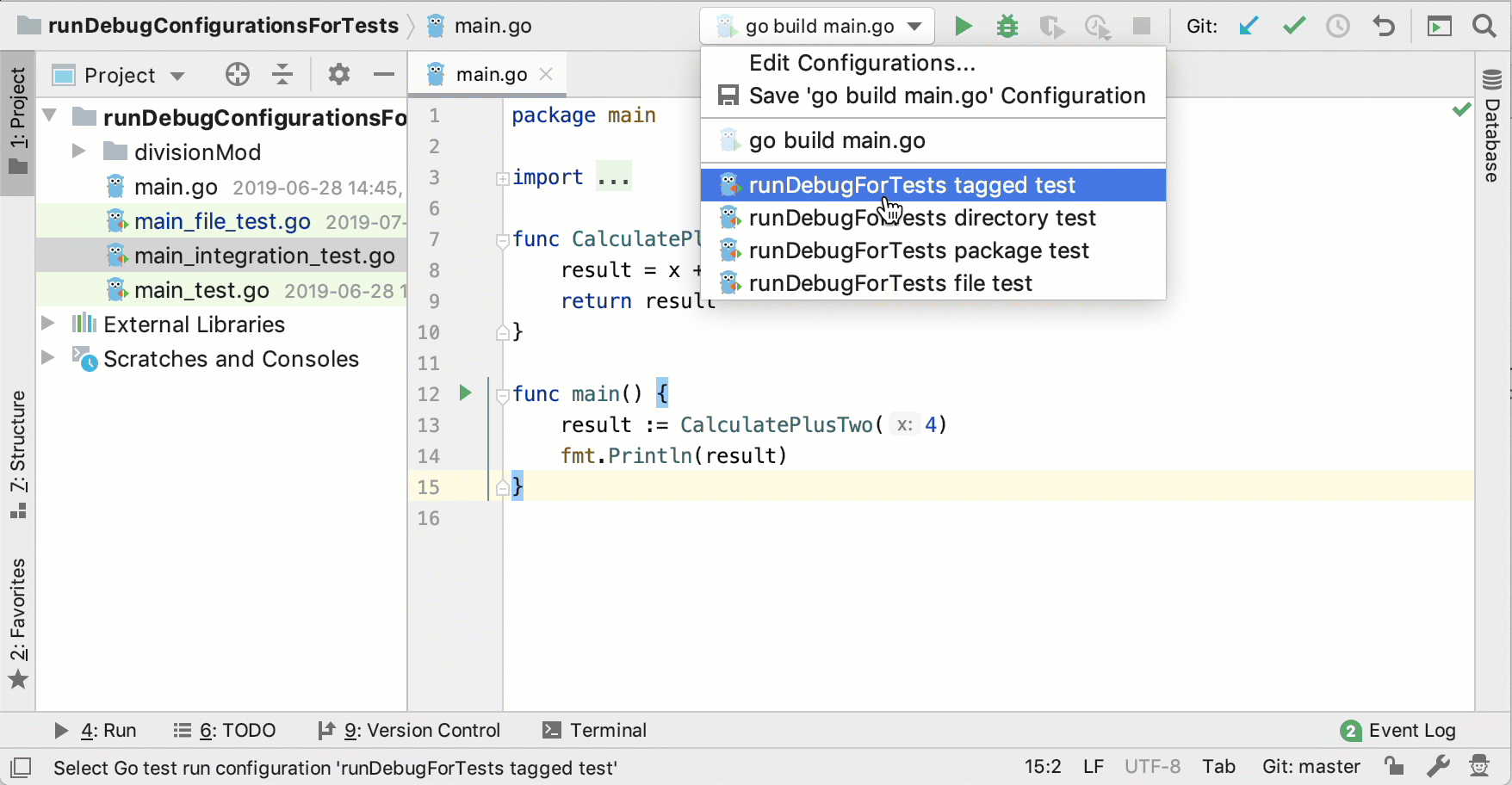The image size is (1512, 785).
Task: Open the run configuration dropdown
Action: (x=914, y=26)
